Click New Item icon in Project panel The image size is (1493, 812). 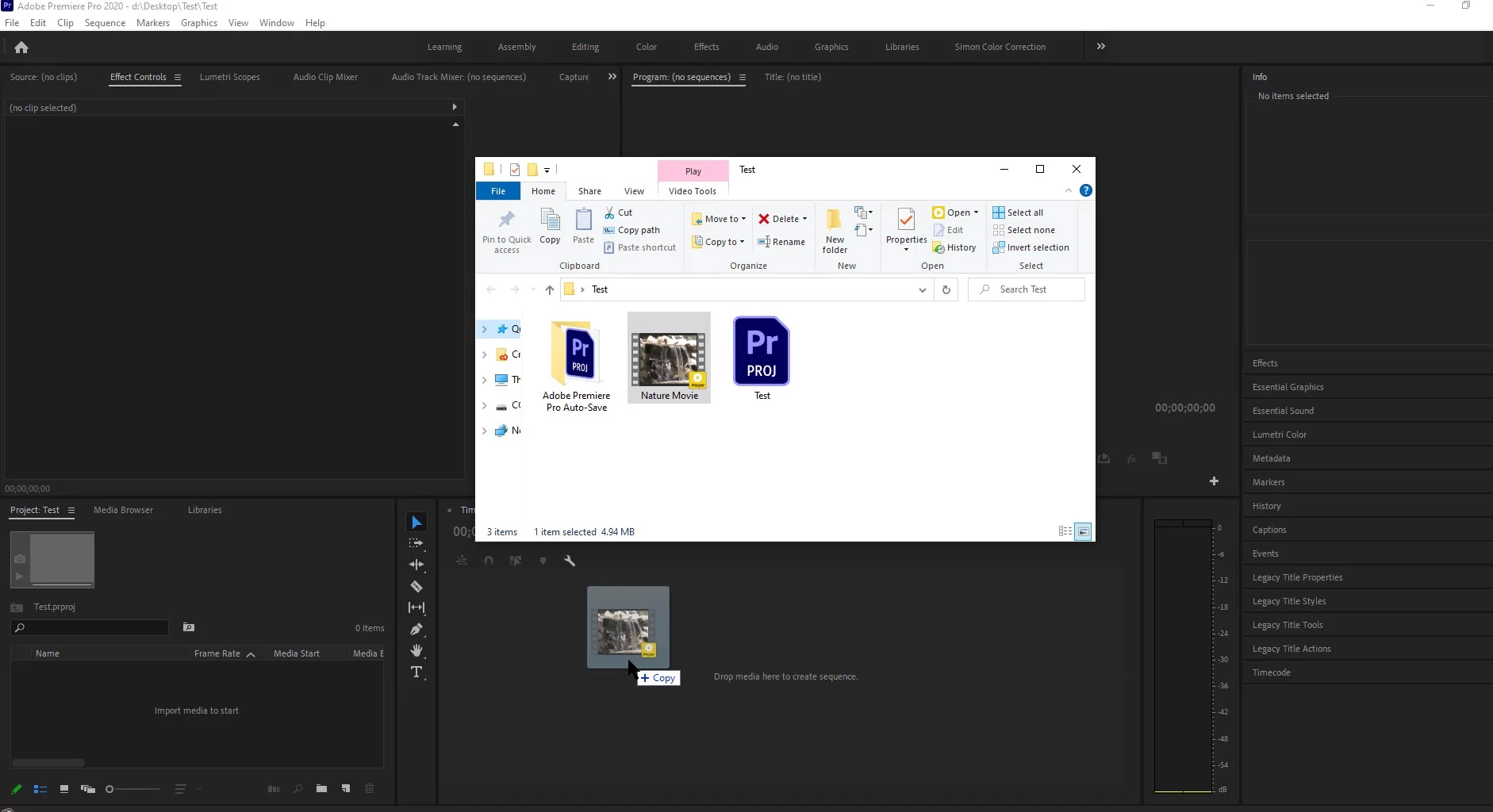tap(346, 789)
